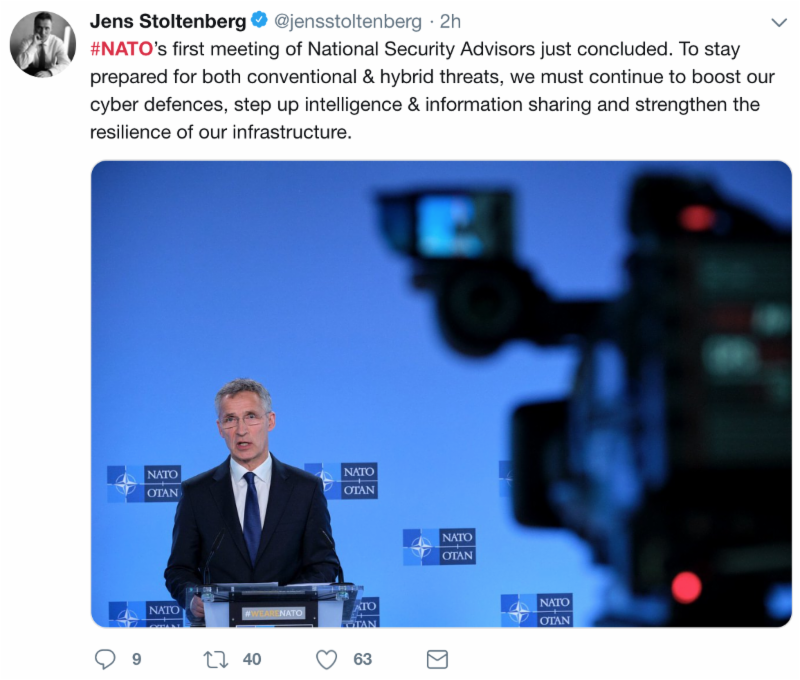Screen dimensions: 800x680
Task: Click the word infrastructure in the tweet
Action: point(292,132)
